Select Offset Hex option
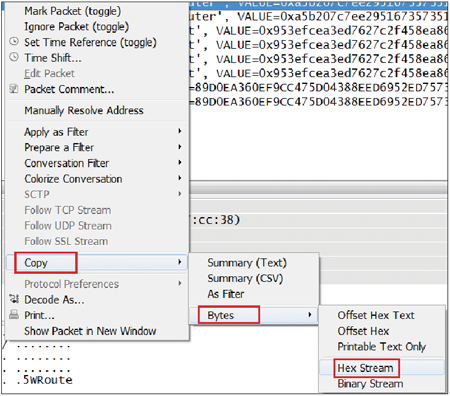This screenshot has height=396, width=450. click(x=363, y=331)
